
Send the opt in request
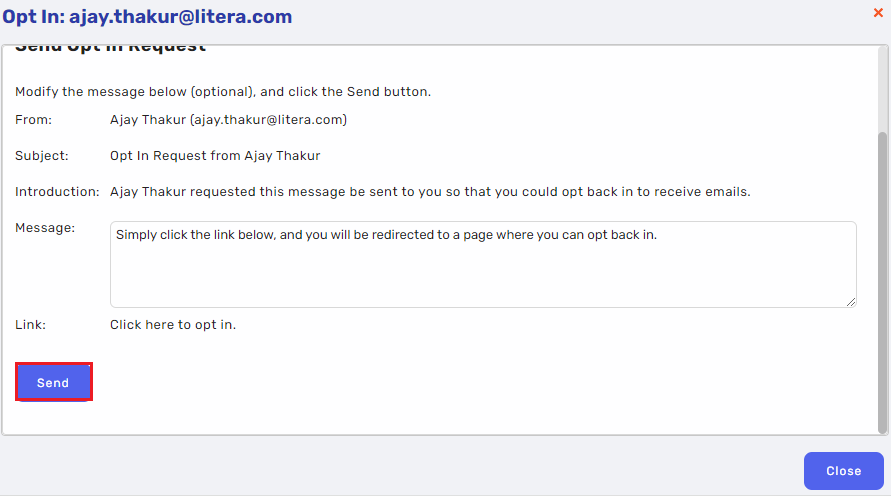(x=53, y=382)
